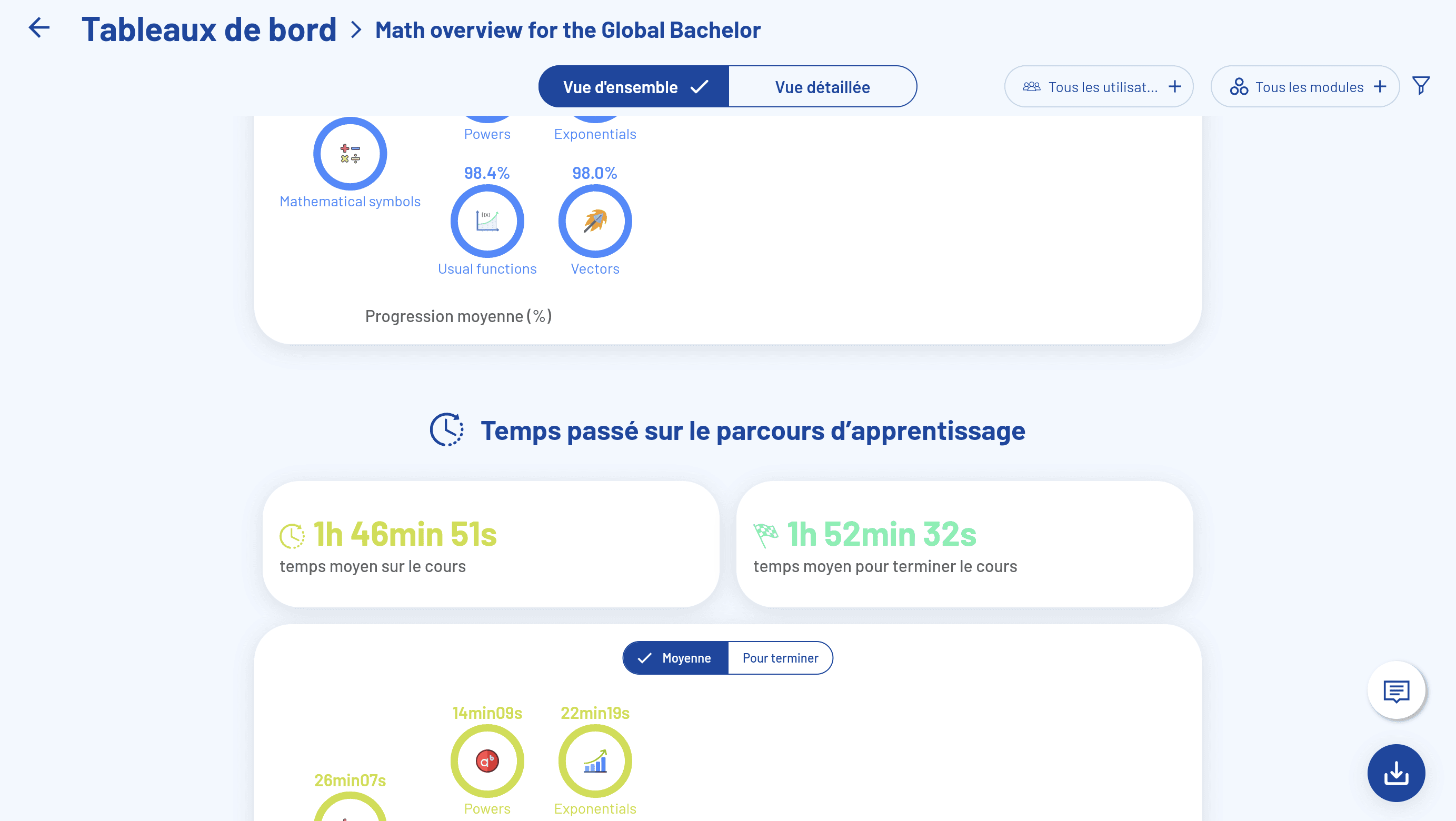
Task: Click the Usual functions progress circle
Action: point(487,221)
